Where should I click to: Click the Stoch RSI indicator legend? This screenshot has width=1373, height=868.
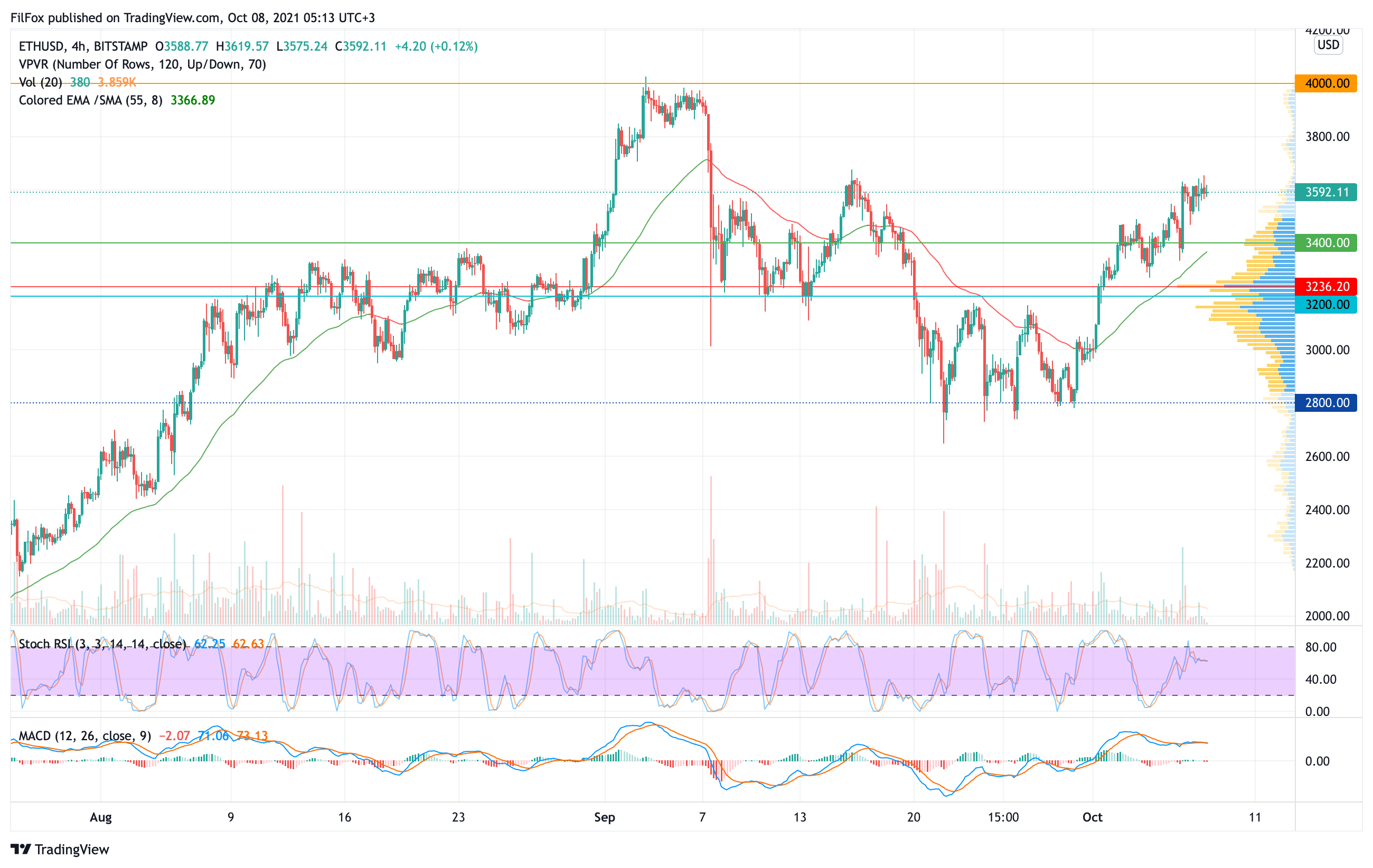102,644
